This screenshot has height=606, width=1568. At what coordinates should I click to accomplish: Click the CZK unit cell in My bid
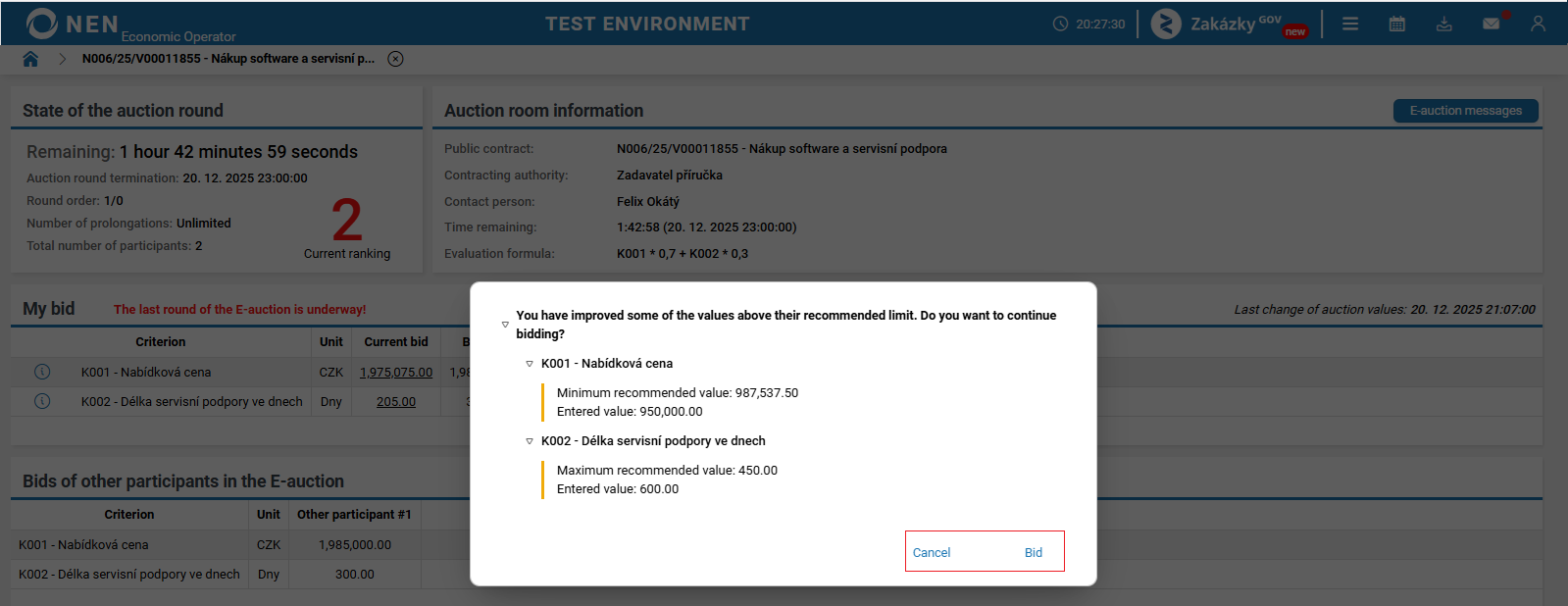coord(331,373)
